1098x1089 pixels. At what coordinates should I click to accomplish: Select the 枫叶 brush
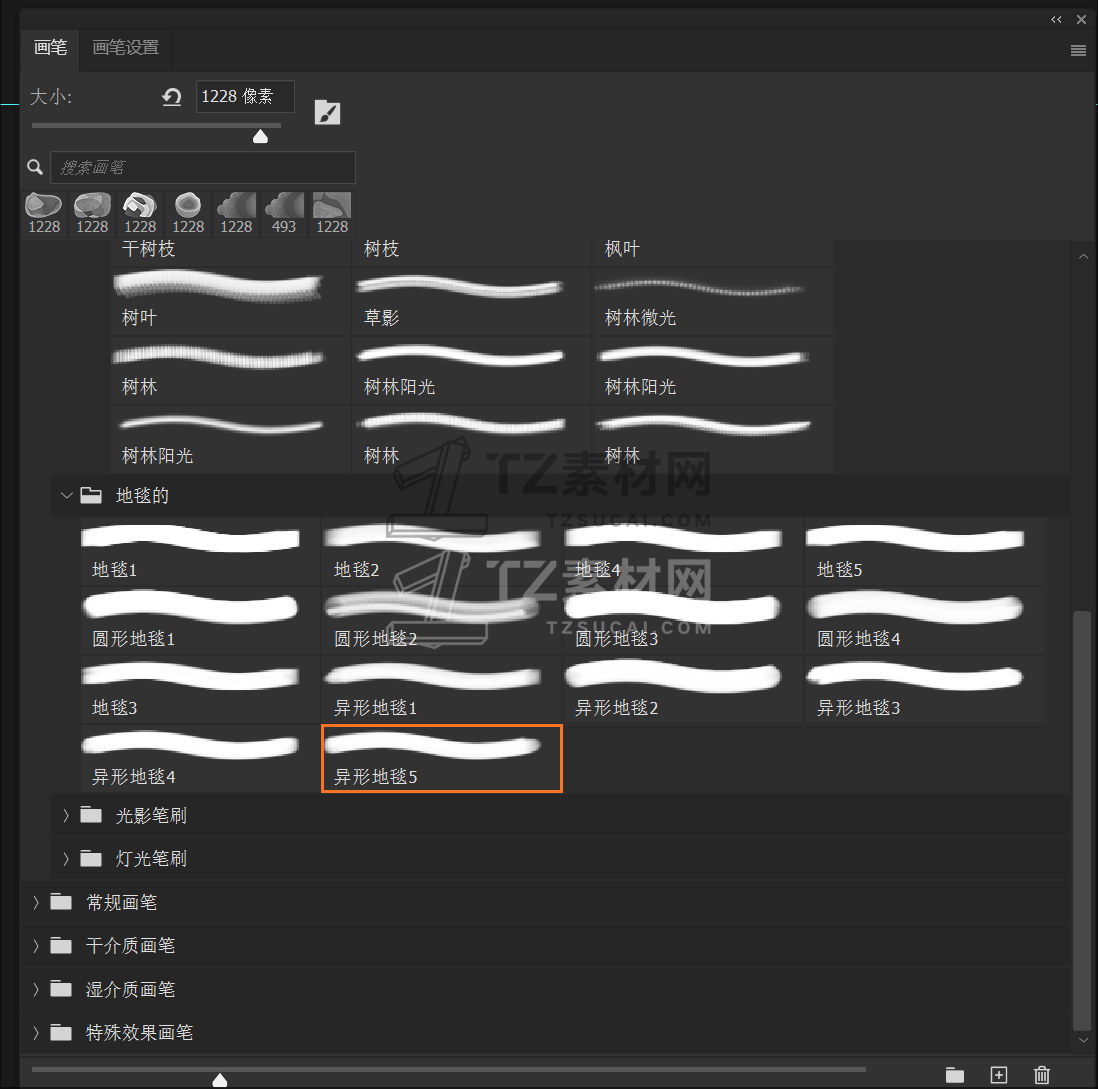click(x=713, y=253)
